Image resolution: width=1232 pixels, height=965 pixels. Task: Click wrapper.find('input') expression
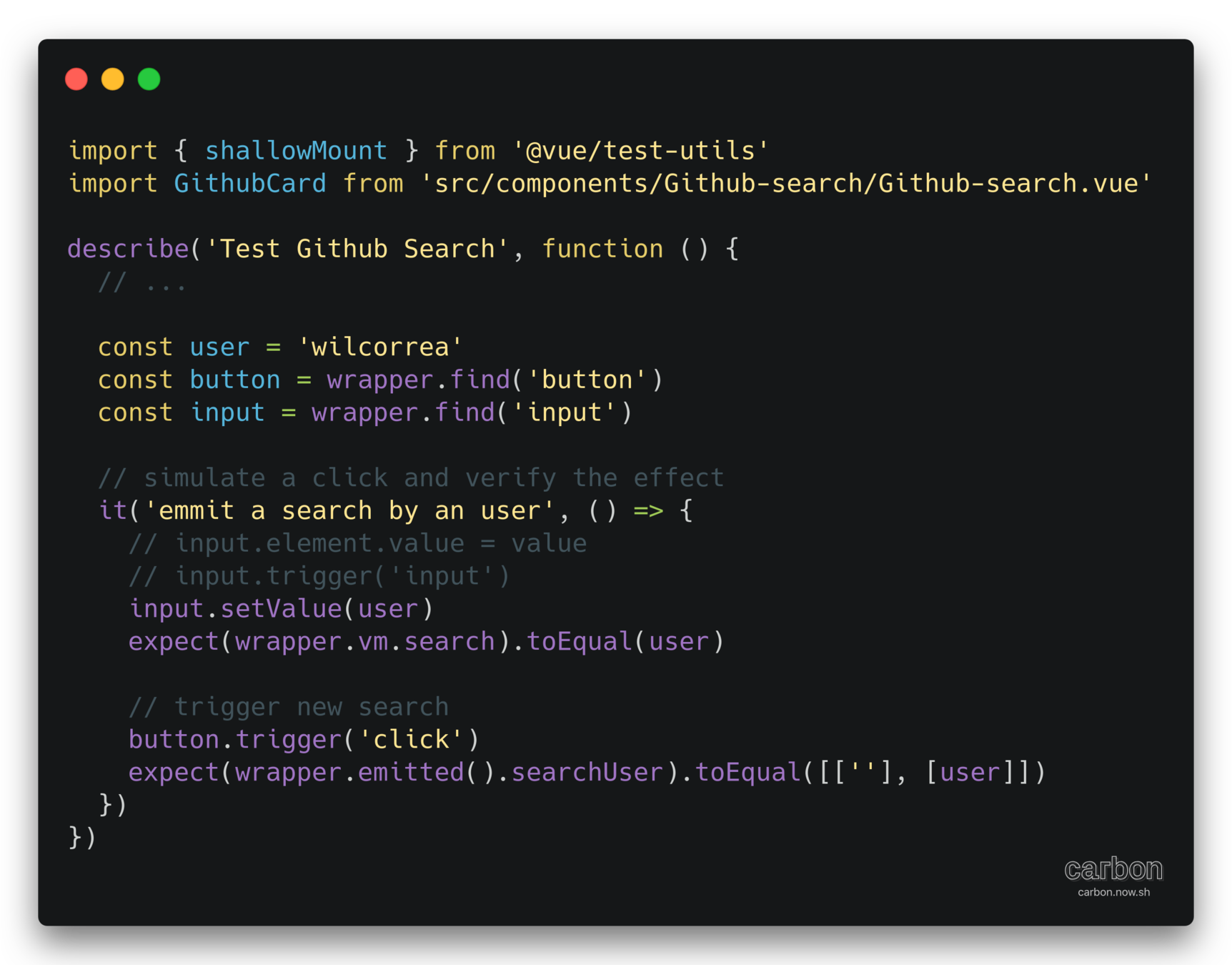pos(472,412)
